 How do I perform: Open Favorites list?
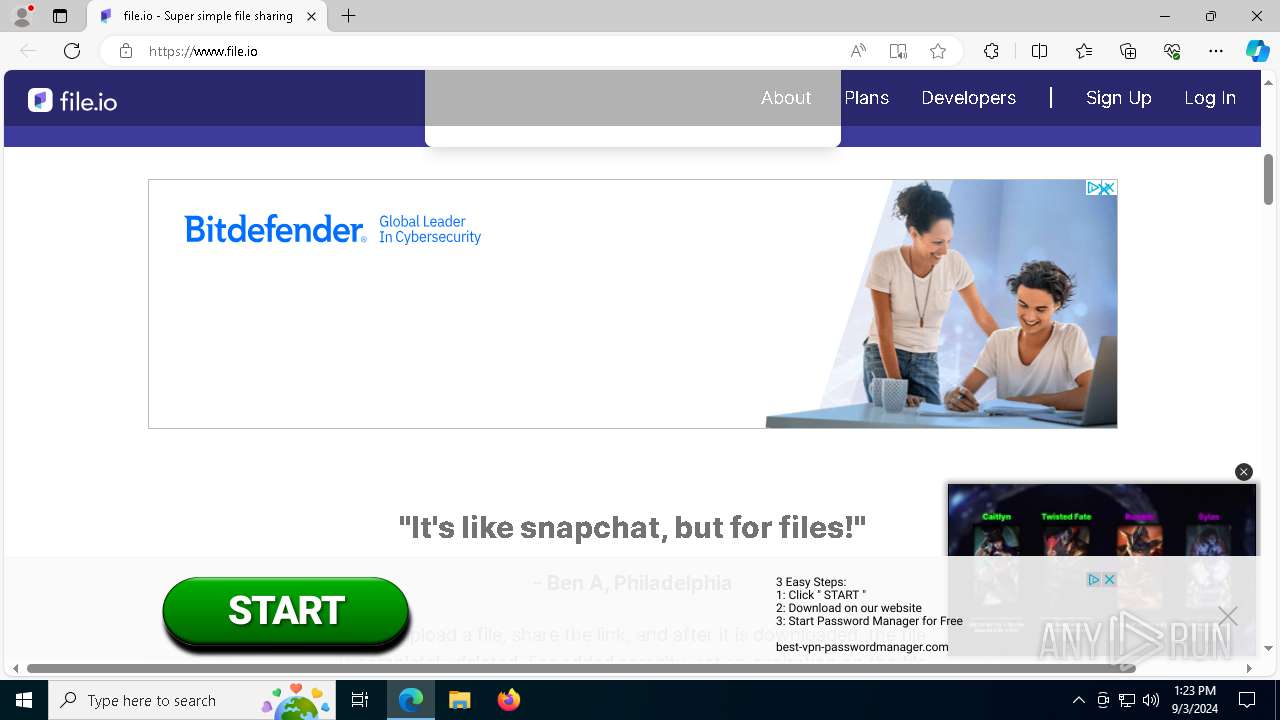[1084, 51]
